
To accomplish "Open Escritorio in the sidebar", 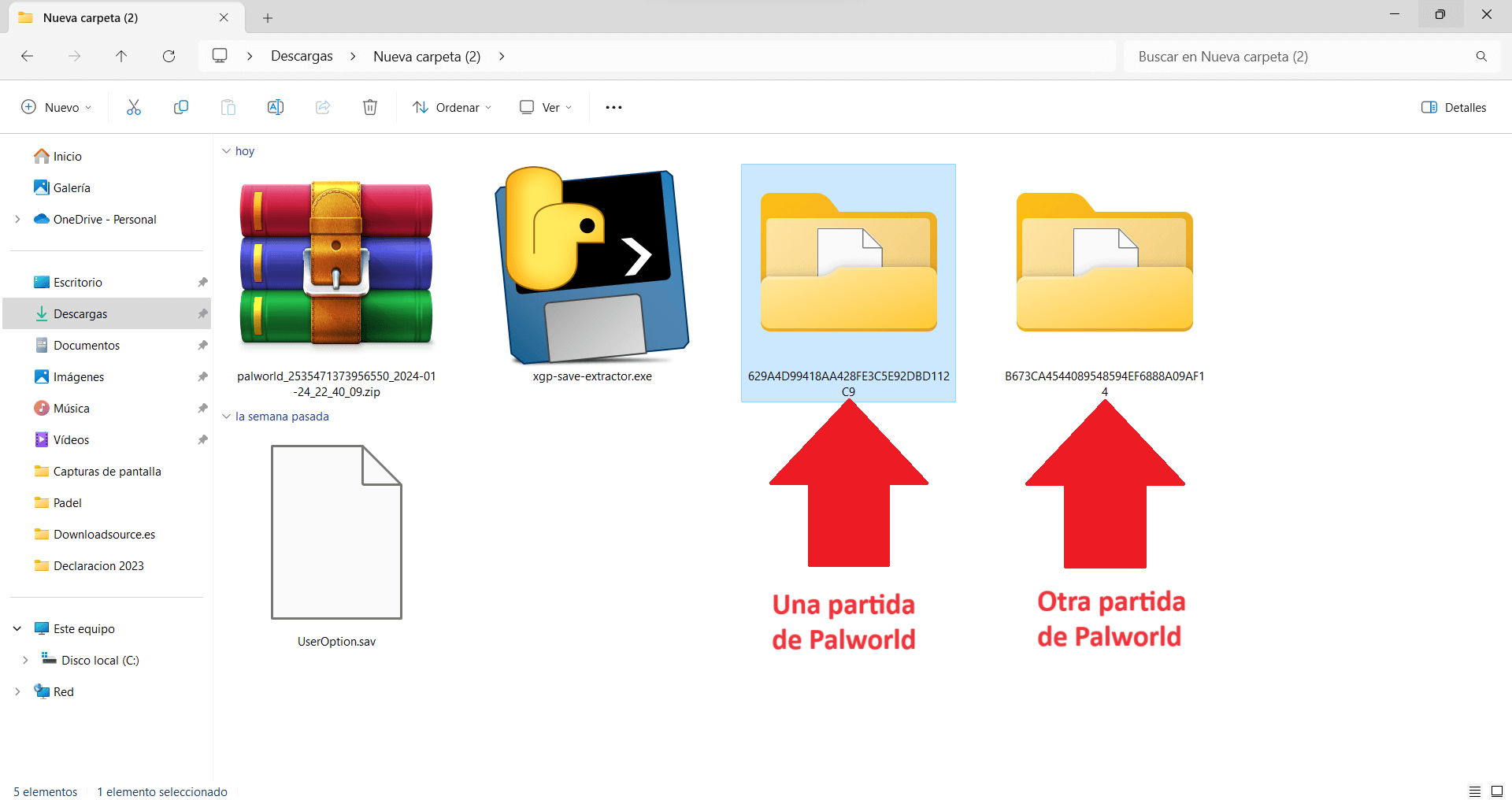I will pyautogui.click(x=78, y=283).
